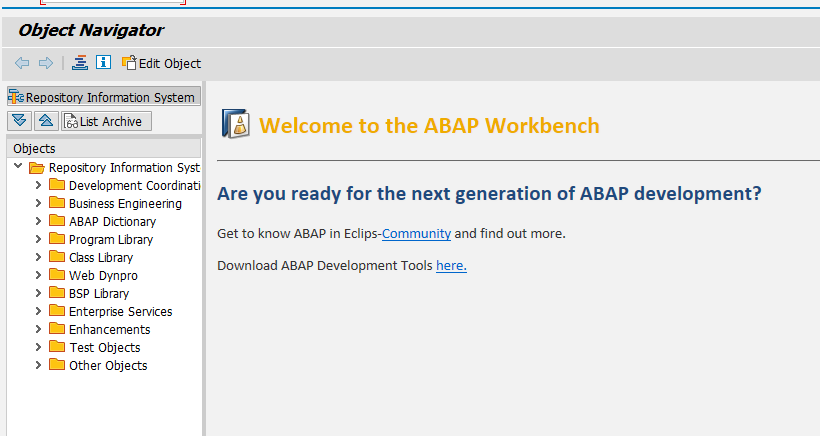Click the Enterprise Services folder icon
Screen dimensions: 820x436
pyautogui.click(x=57, y=311)
